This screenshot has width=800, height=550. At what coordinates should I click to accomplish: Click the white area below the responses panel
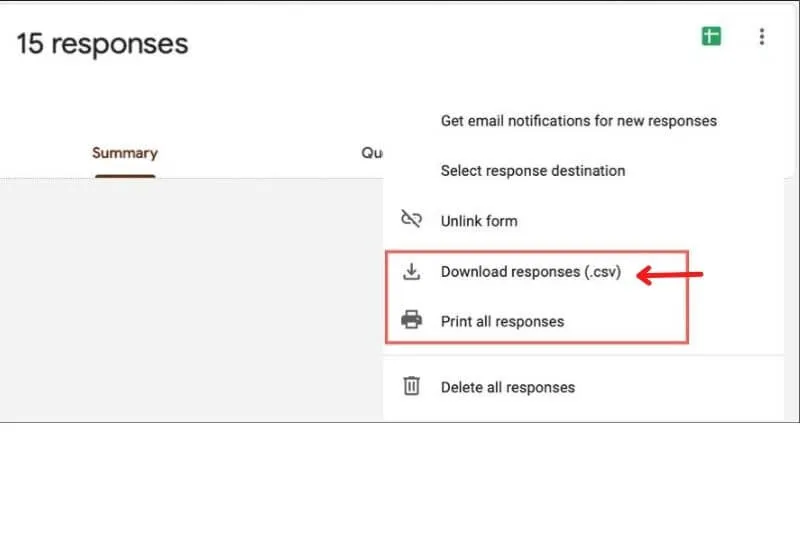point(400,485)
